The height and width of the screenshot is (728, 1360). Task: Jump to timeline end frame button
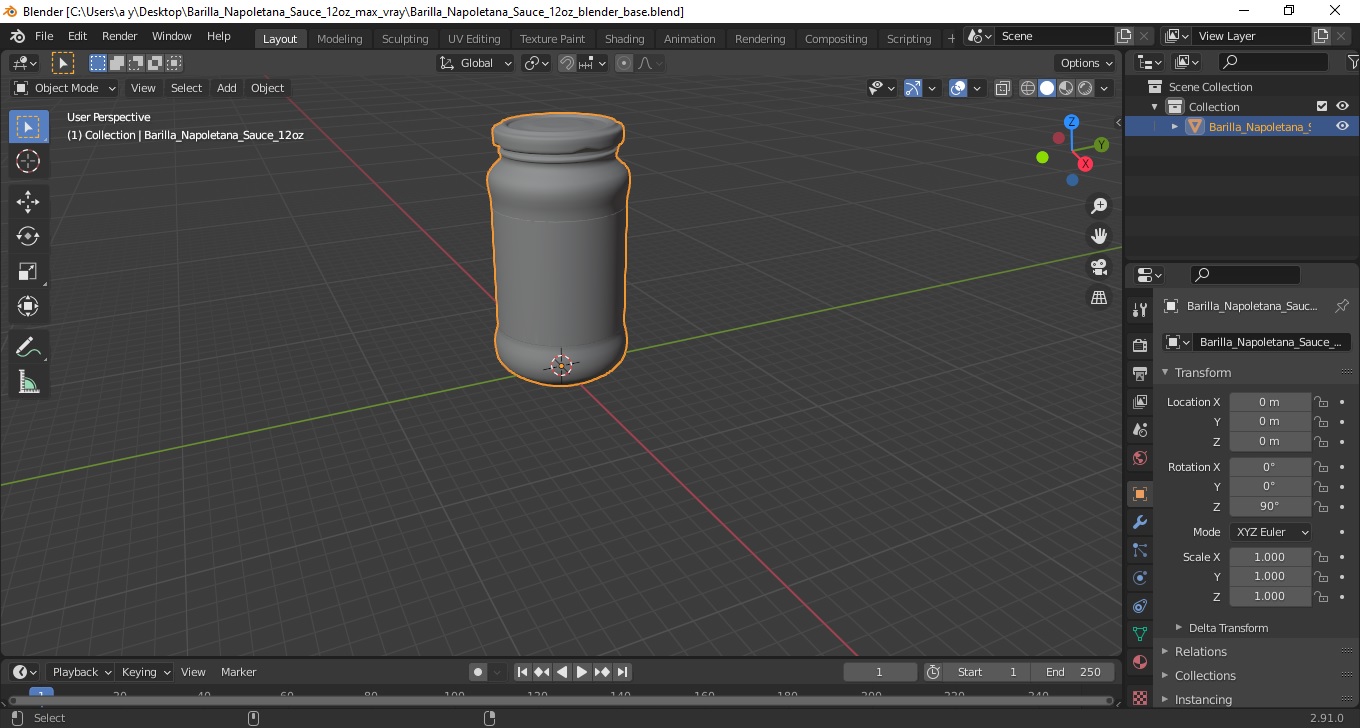click(622, 672)
